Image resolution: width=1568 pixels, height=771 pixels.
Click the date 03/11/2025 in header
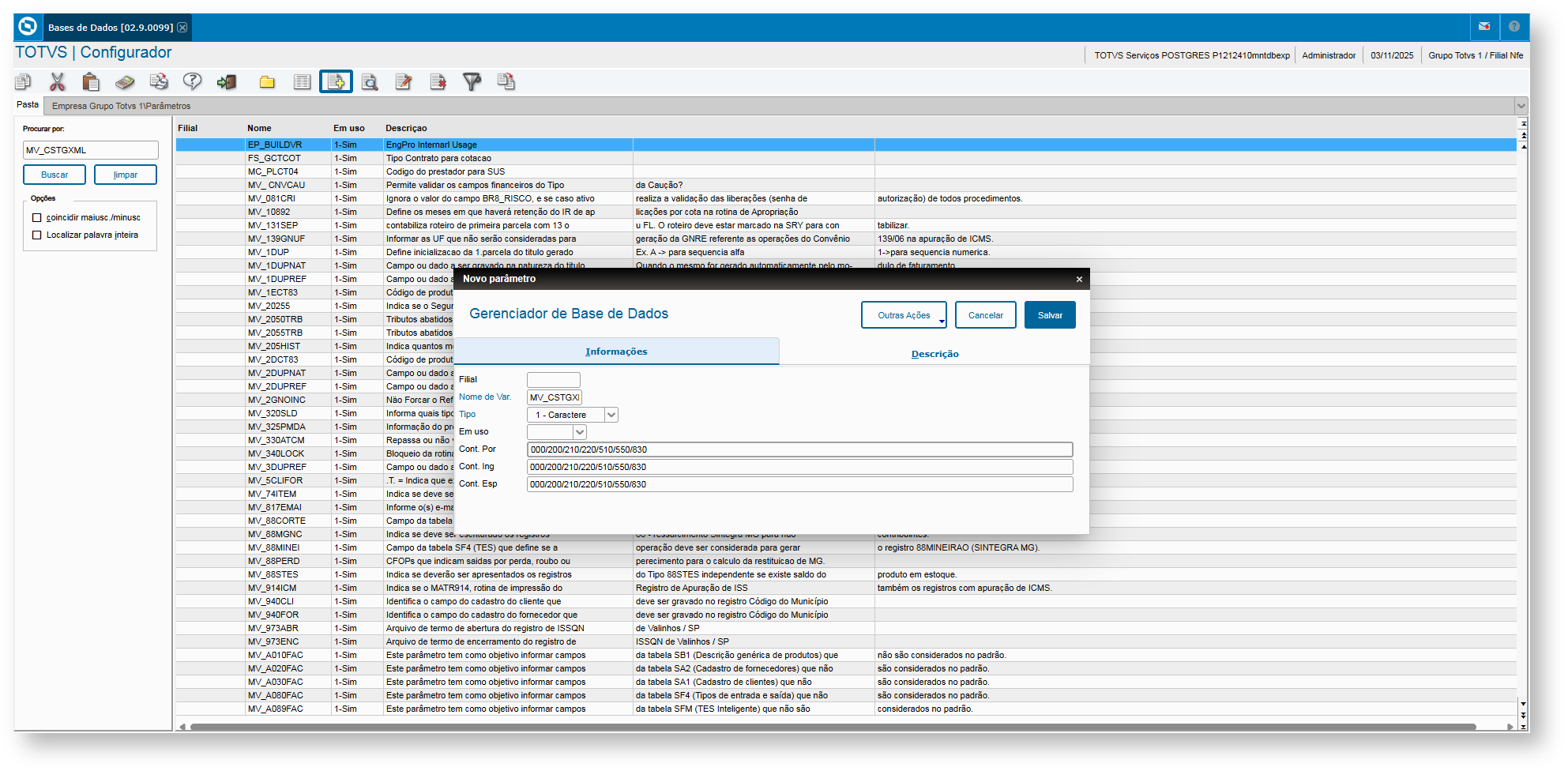1392,55
